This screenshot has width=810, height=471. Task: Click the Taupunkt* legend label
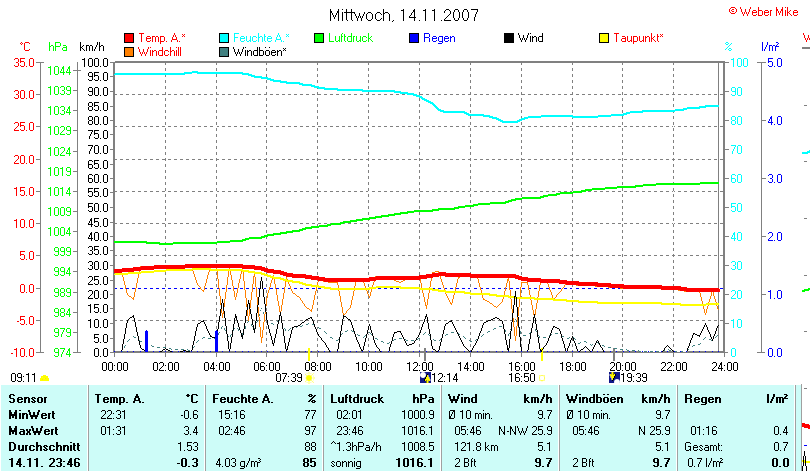pos(638,39)
